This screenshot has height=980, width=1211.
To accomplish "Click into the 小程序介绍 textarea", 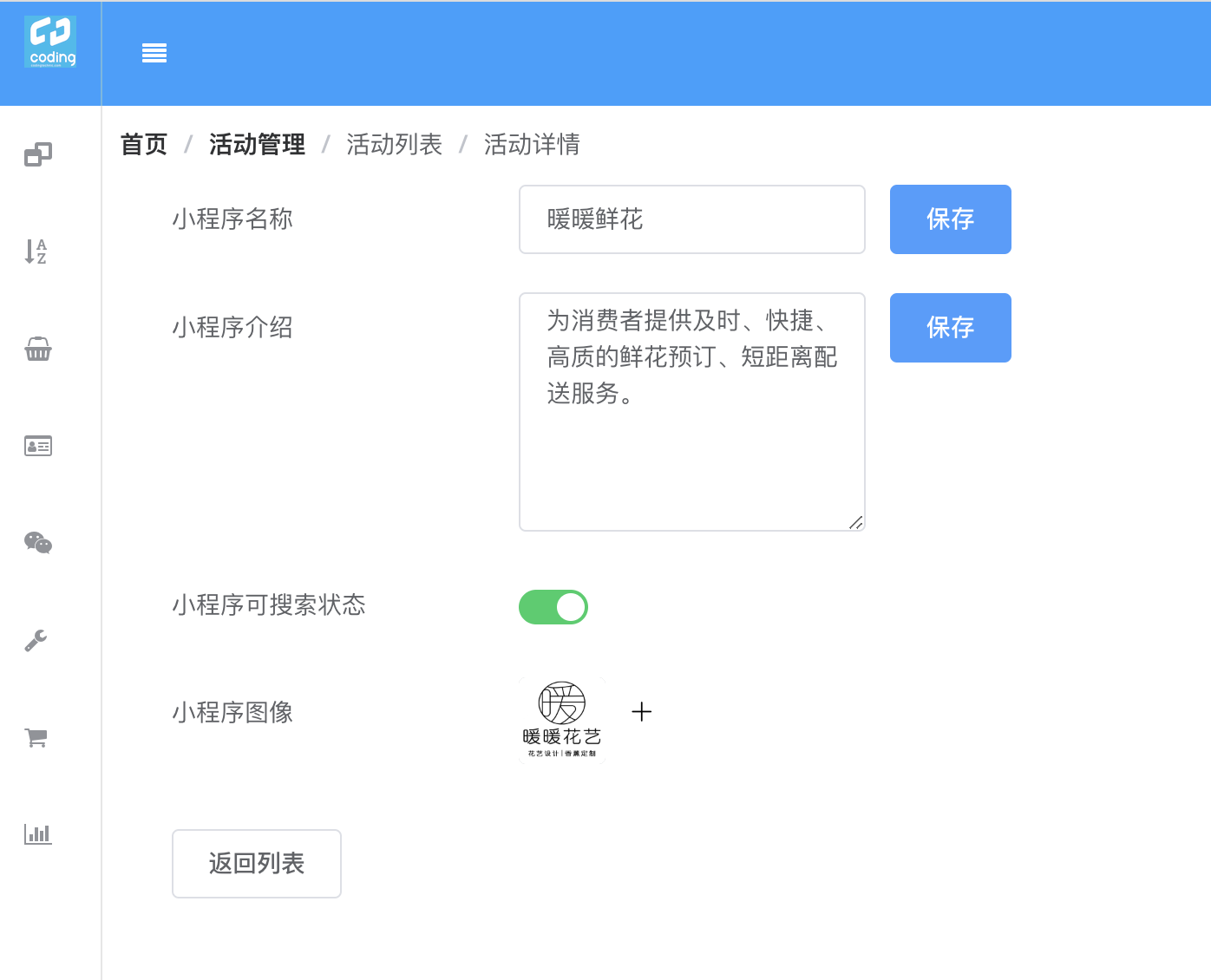I will click(692, 412).
